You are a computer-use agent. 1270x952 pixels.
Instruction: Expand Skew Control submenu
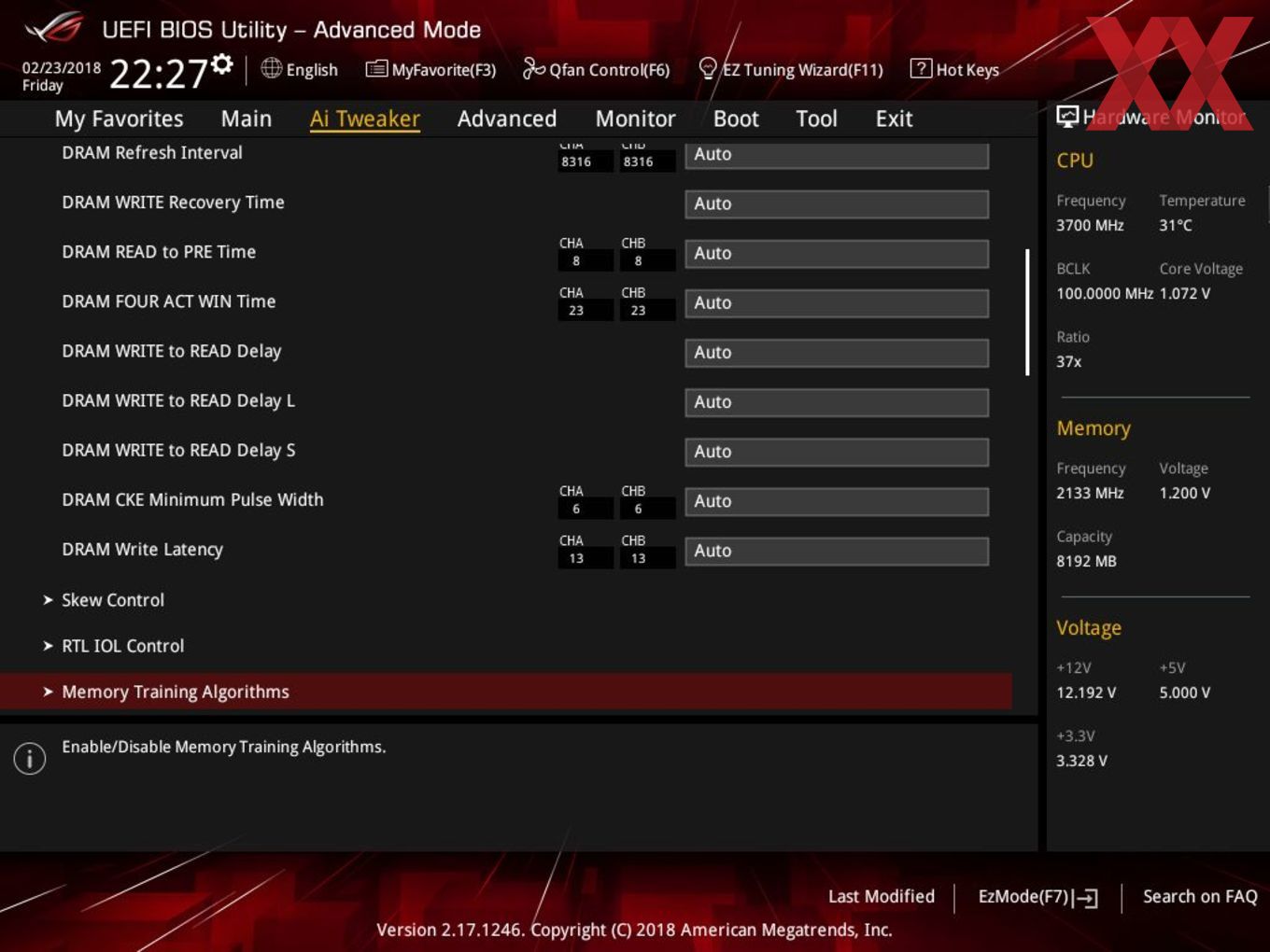[x=113, y=600]
